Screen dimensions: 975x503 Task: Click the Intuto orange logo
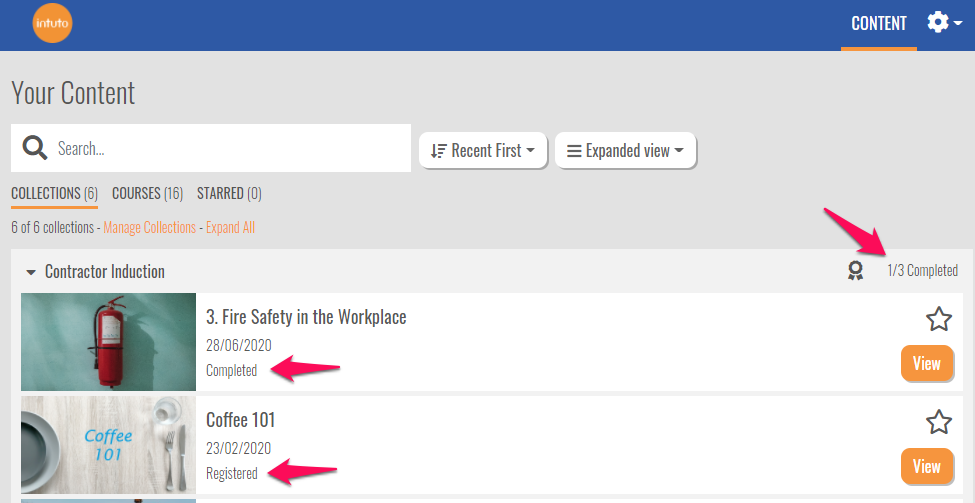(52, 24)
